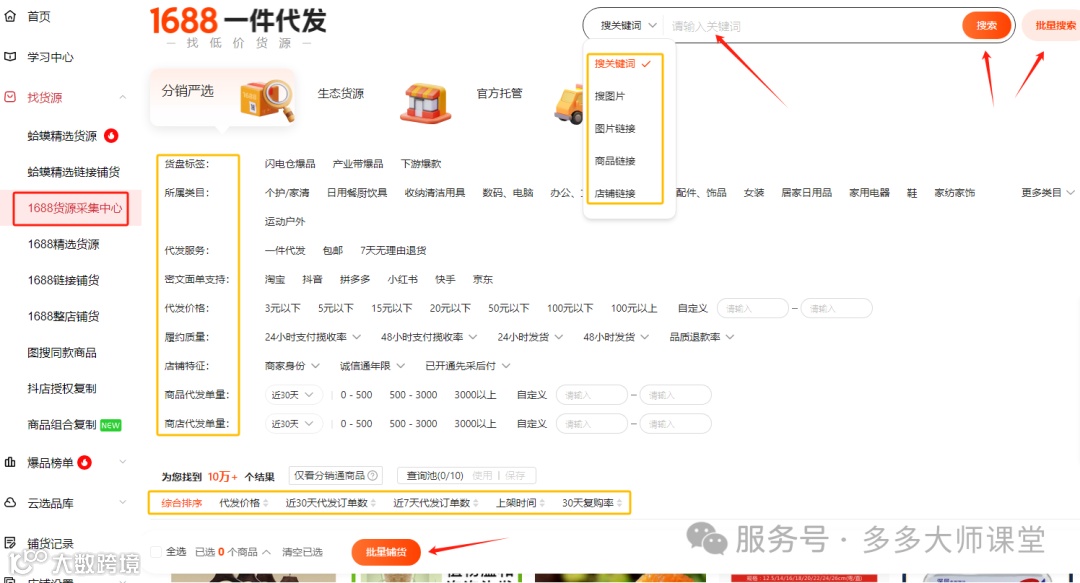Open 近30天 dropdown in 商品代发单量 row
This screenshot has height=583, width=1080.
(x=292, y=395)
